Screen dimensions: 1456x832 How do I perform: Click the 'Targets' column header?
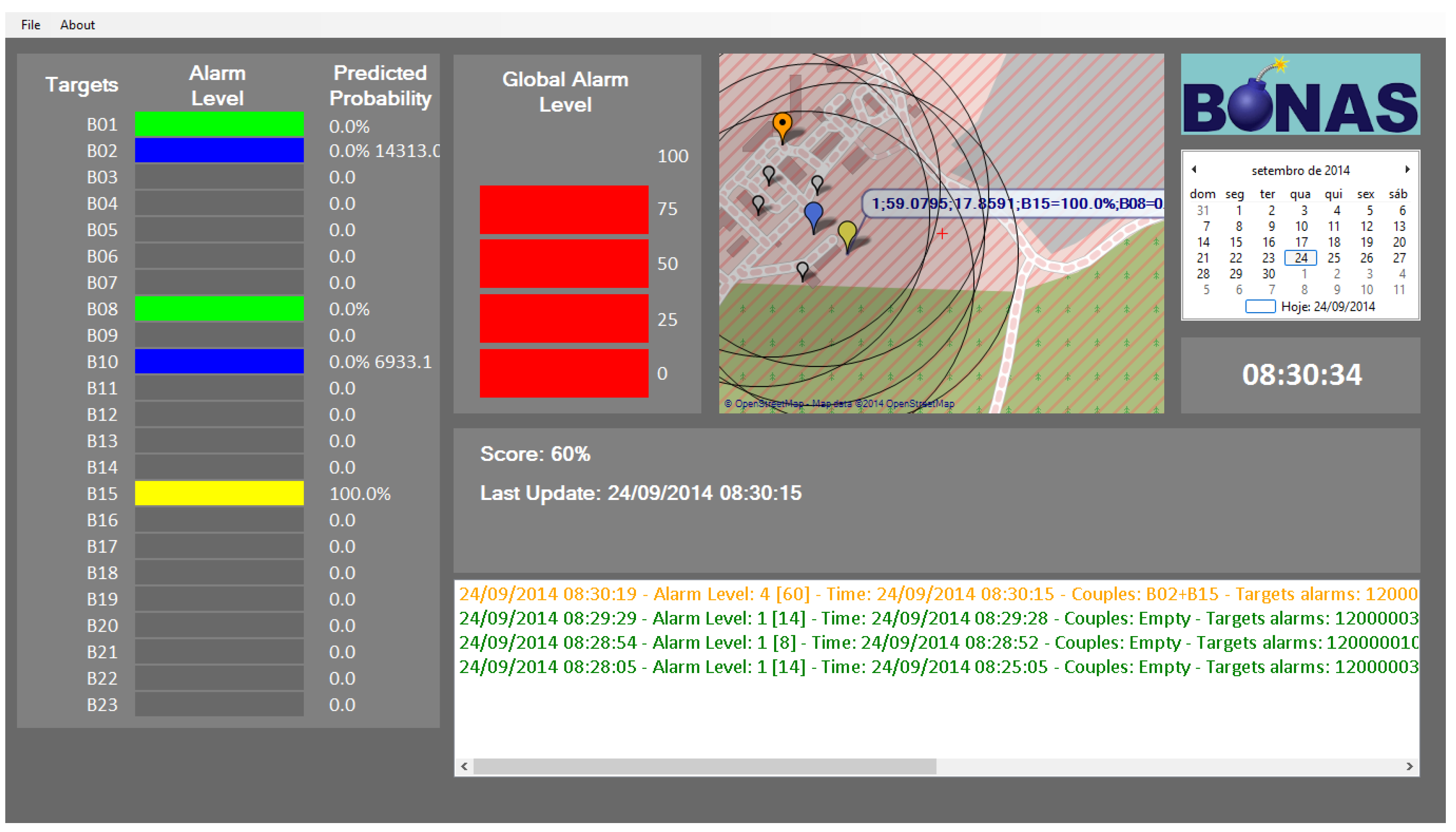[x=82, y=85]
